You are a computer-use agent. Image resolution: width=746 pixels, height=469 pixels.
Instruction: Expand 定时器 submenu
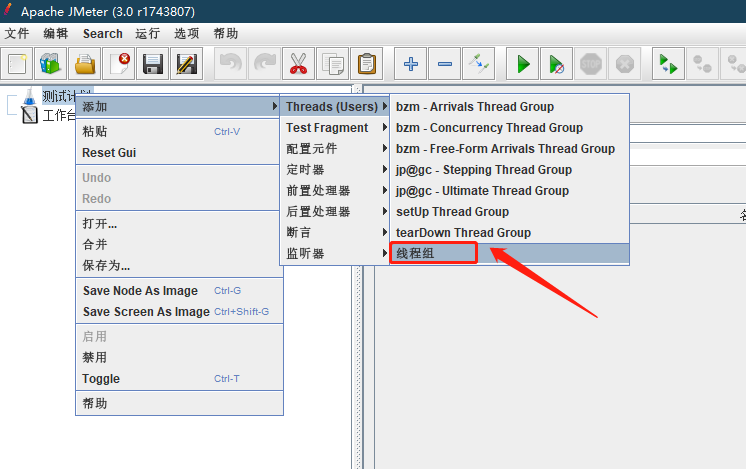(x=334, y=169)
